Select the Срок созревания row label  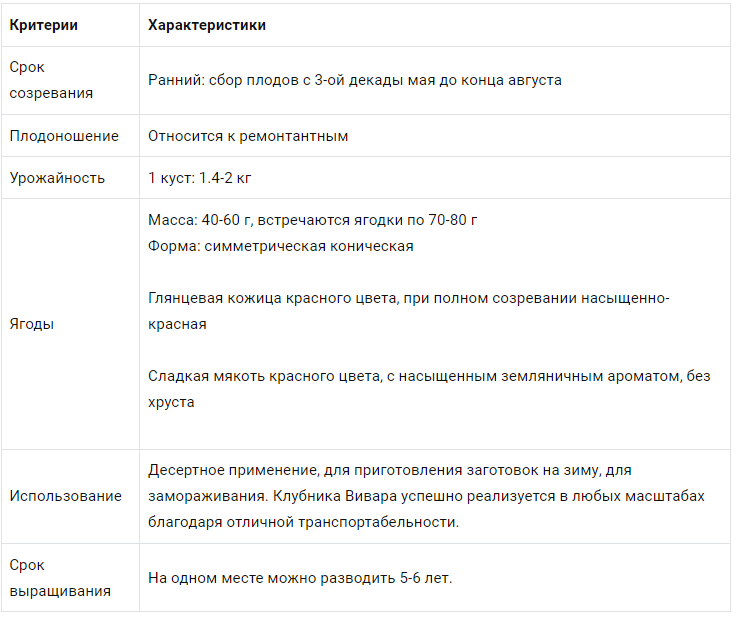tap(51, 80)
